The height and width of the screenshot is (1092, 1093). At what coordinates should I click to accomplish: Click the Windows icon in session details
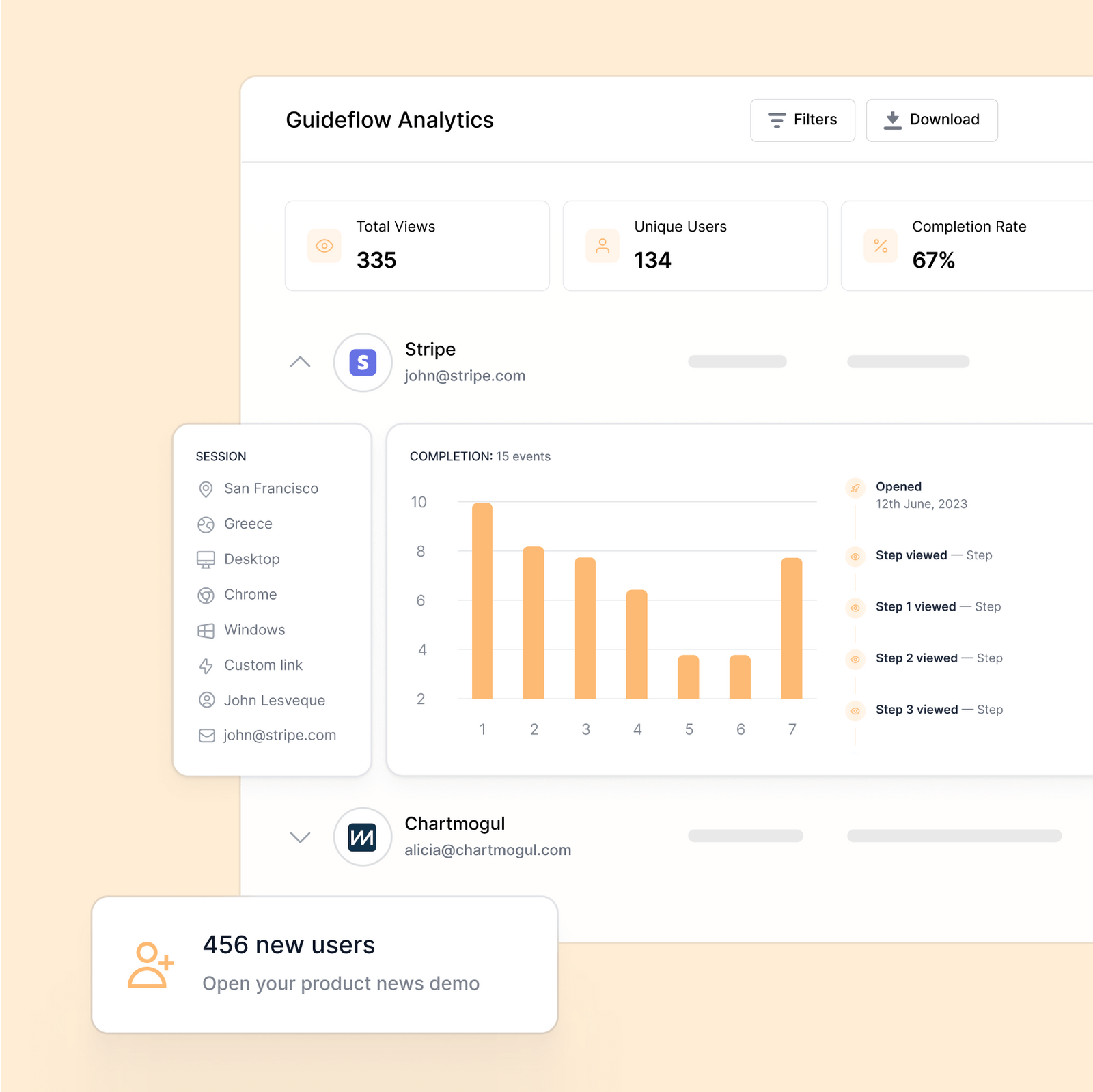206,630
